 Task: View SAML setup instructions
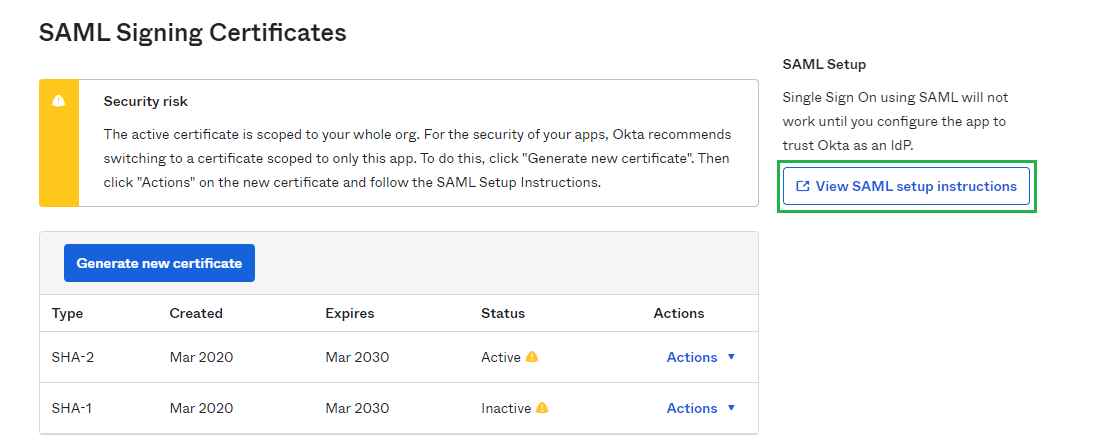(x=907, y=186)
